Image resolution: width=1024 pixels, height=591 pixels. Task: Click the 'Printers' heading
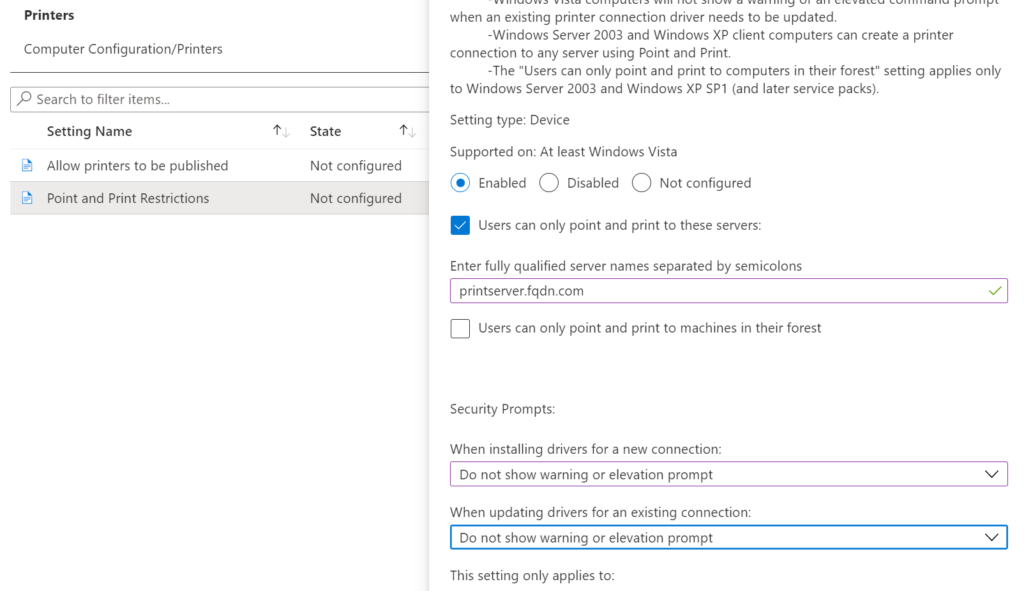point(49,15)
